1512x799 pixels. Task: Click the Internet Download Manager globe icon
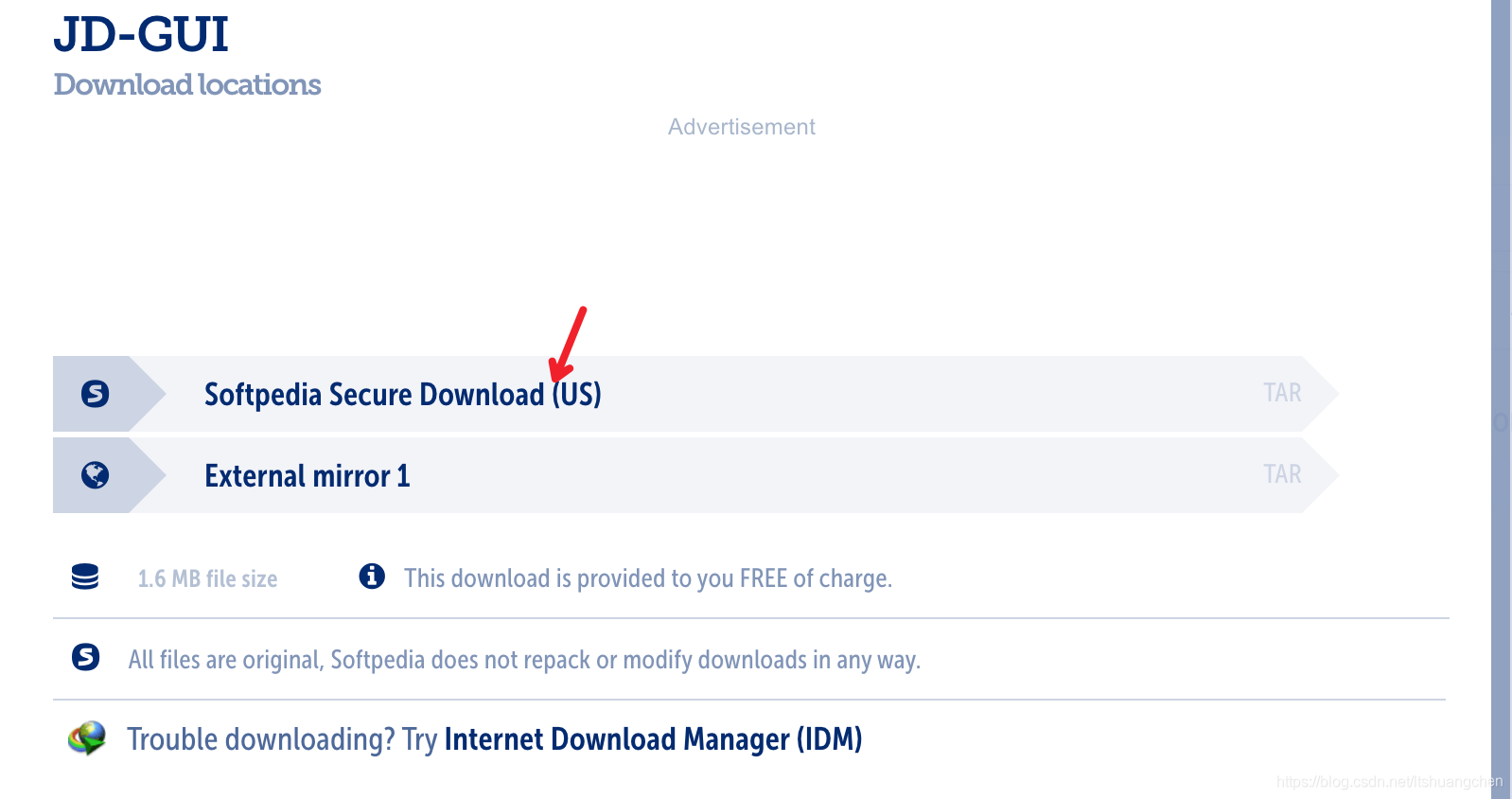click(x=87, y=738)
